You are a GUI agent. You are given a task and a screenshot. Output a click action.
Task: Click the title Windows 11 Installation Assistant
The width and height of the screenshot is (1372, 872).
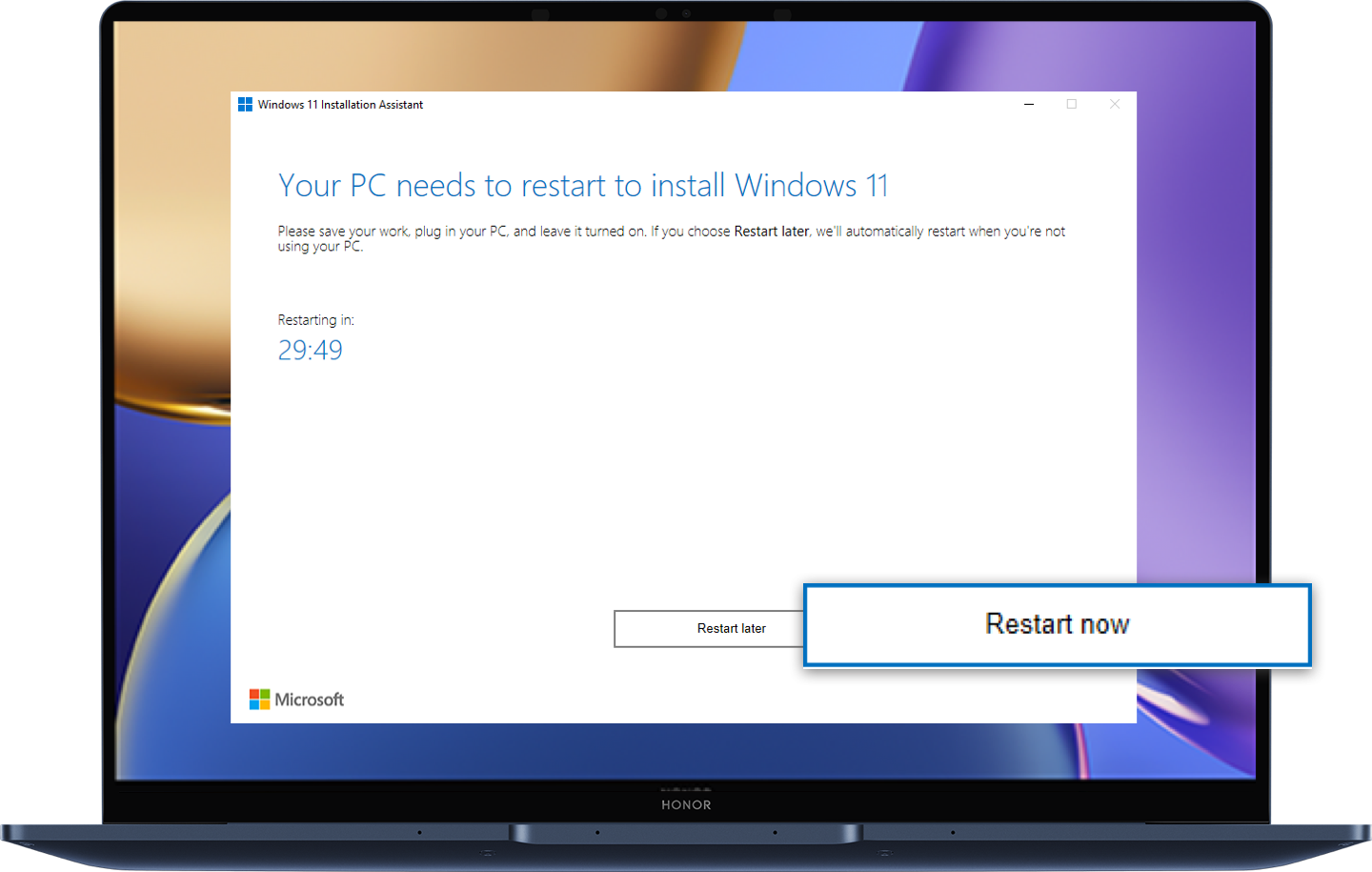pyautogui.click(x=339, y=104)
